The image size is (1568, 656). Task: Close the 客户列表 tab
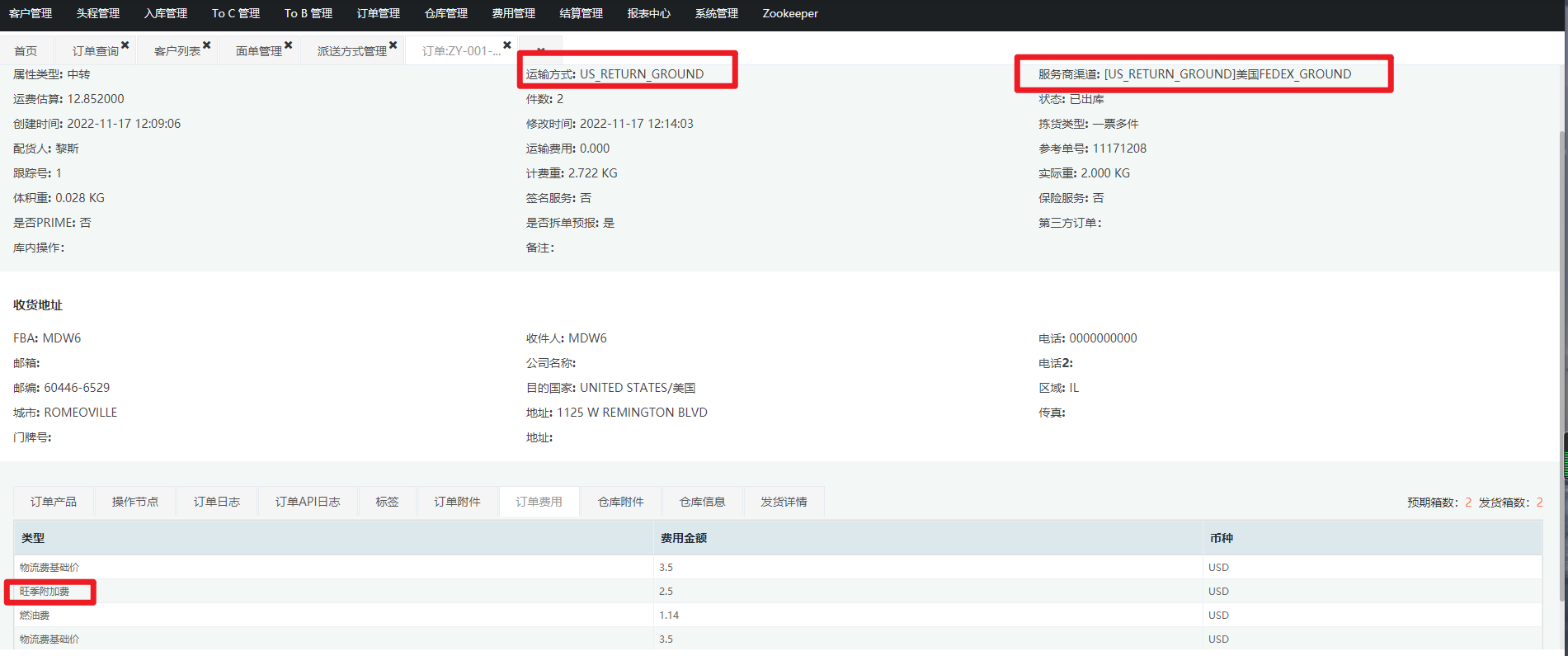[x=206, y=45]
